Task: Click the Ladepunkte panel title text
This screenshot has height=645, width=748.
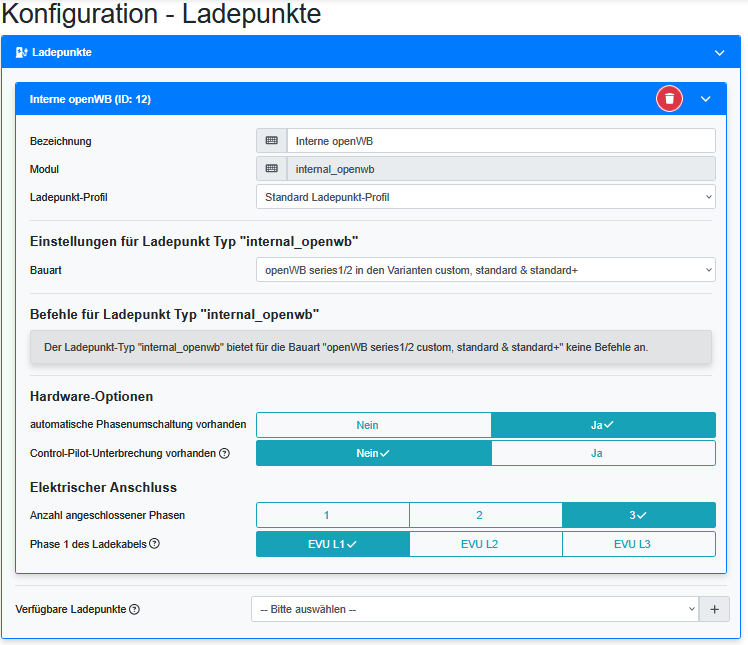Action: point(62,52)
